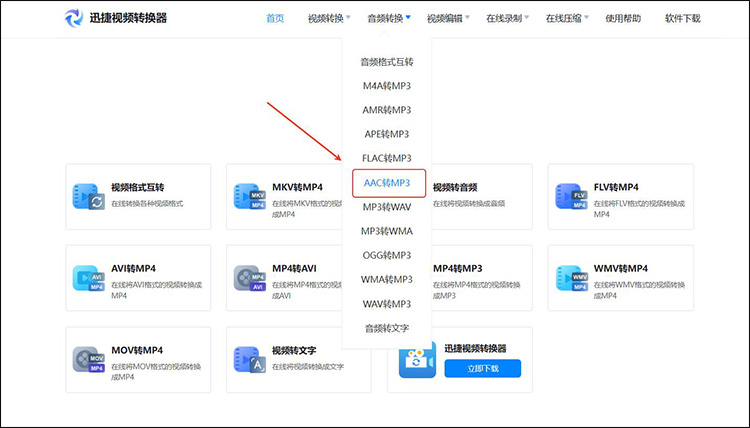Click the MP4转AVI card icon
The image size is (750, 428).
[250, 278]
